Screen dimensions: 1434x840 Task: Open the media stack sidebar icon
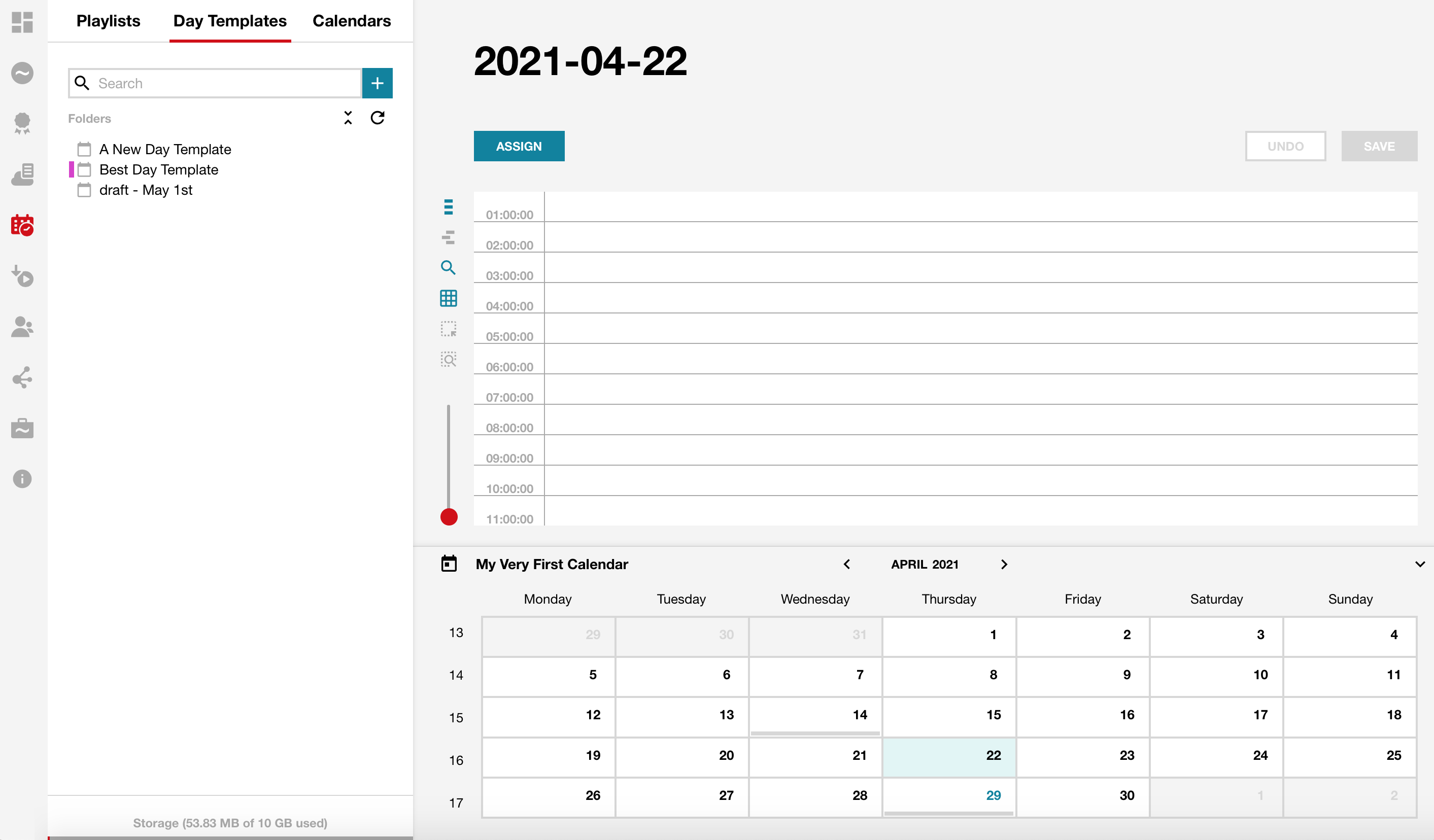click(x=22, y=174)
